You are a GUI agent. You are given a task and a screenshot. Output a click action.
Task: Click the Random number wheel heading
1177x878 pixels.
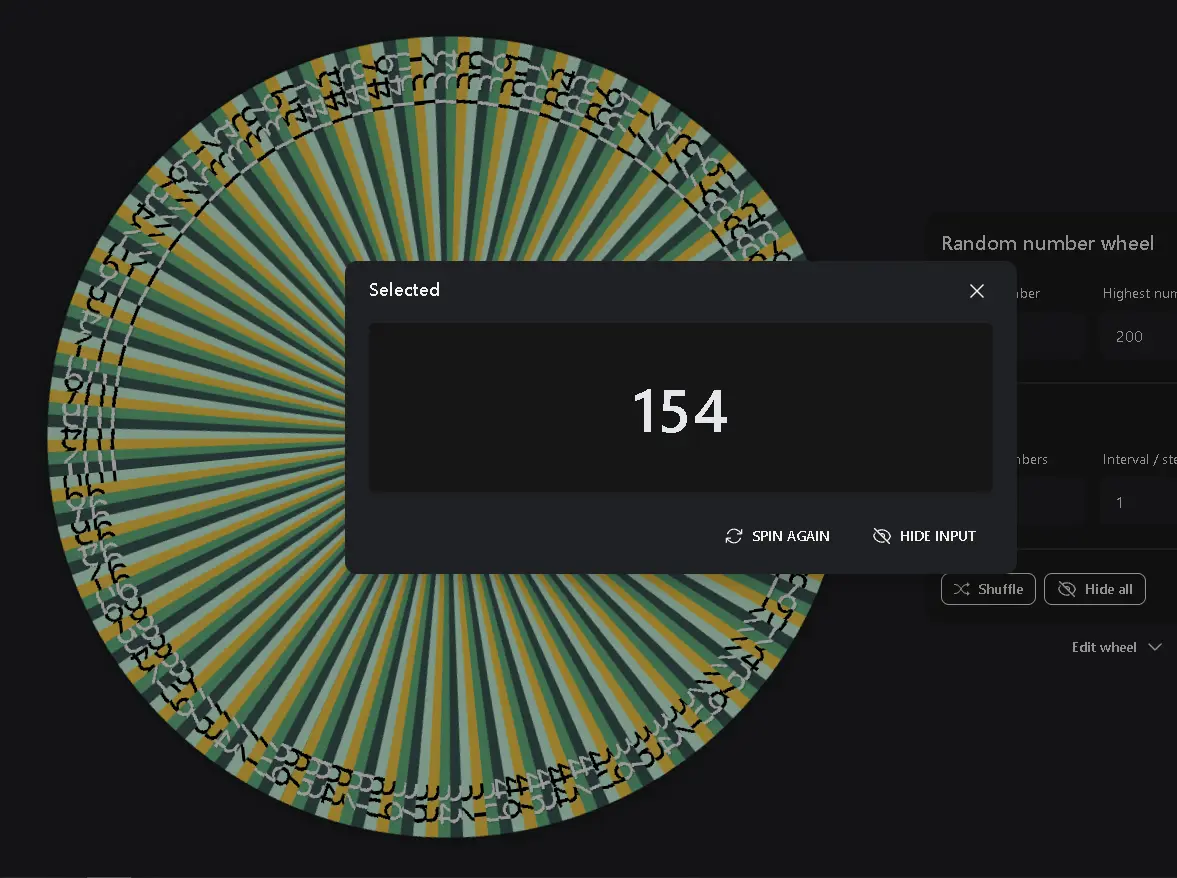coord(1047,243)
